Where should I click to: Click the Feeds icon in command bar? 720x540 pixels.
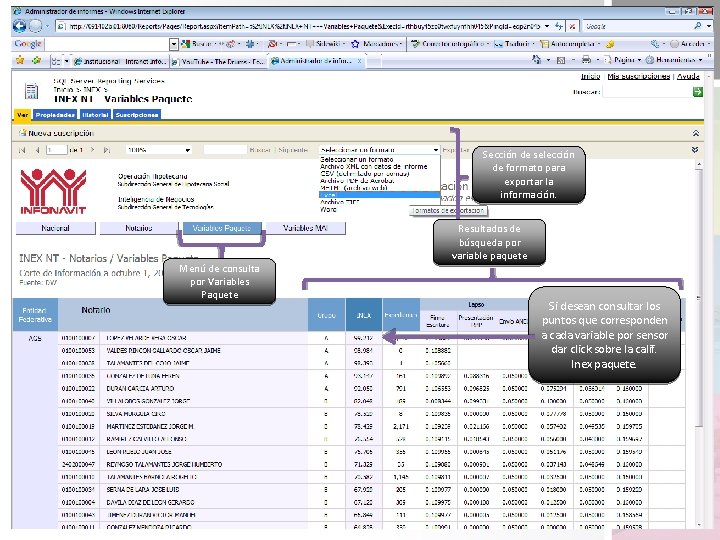click(561, 60)
